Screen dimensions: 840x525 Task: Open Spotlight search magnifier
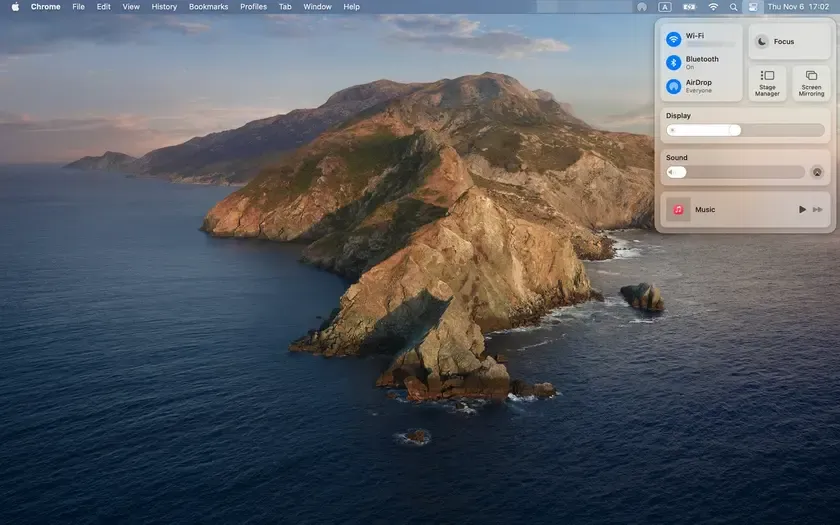733,7
